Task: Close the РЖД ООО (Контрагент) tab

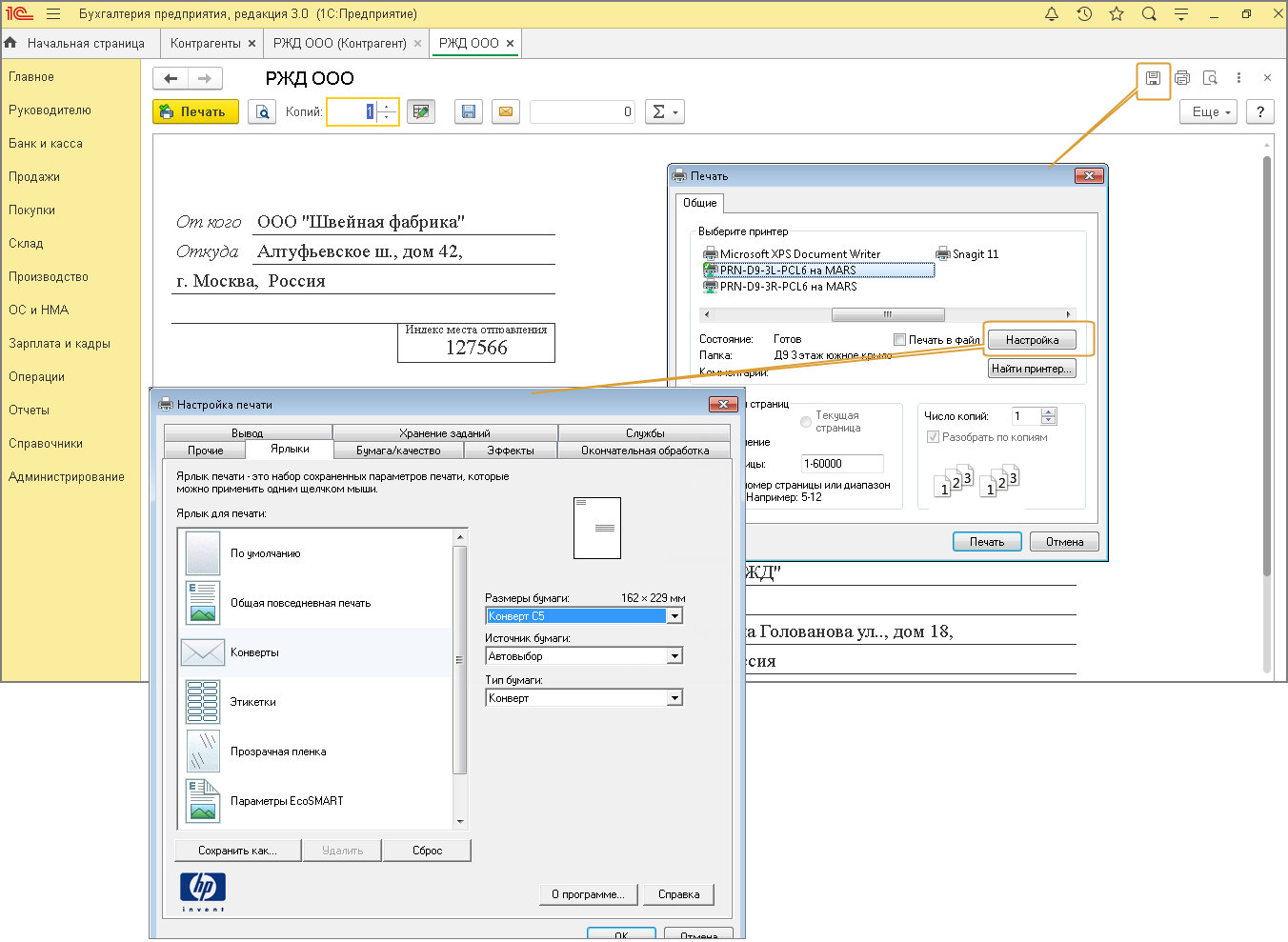Action: point(417,44)
